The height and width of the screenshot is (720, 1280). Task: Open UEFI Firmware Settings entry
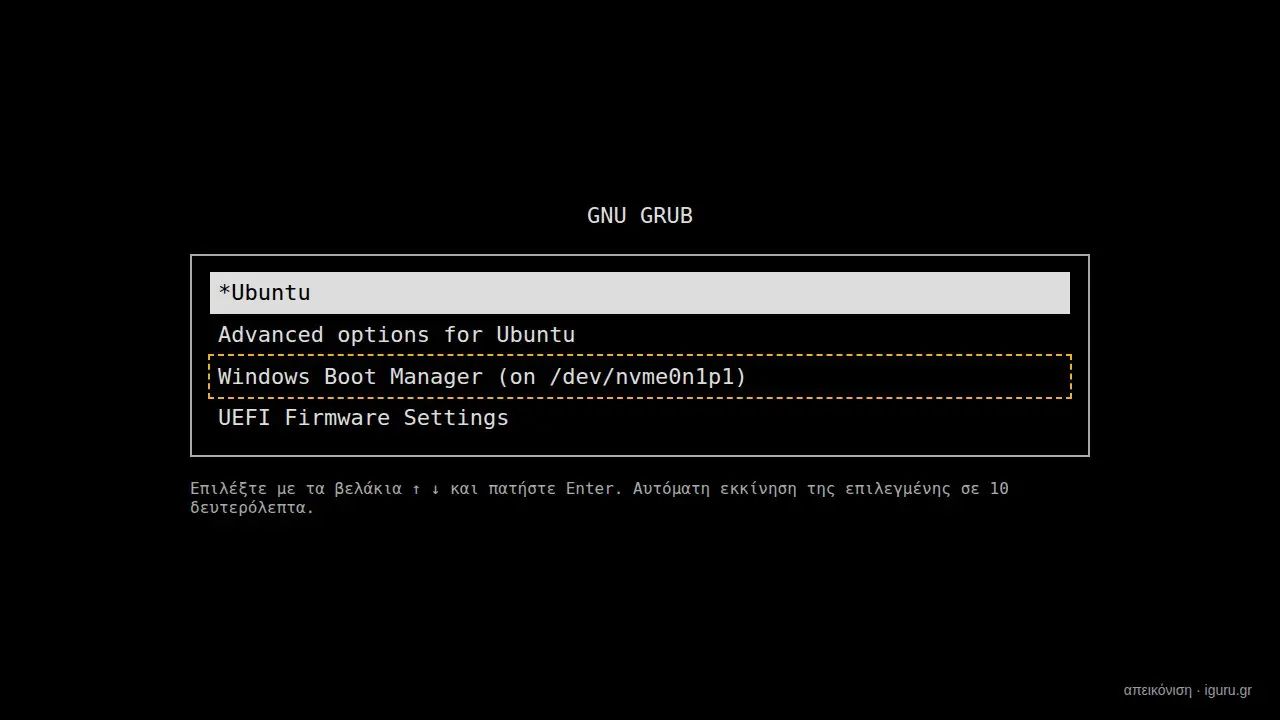pyautogui.click(x=640, y=418)
